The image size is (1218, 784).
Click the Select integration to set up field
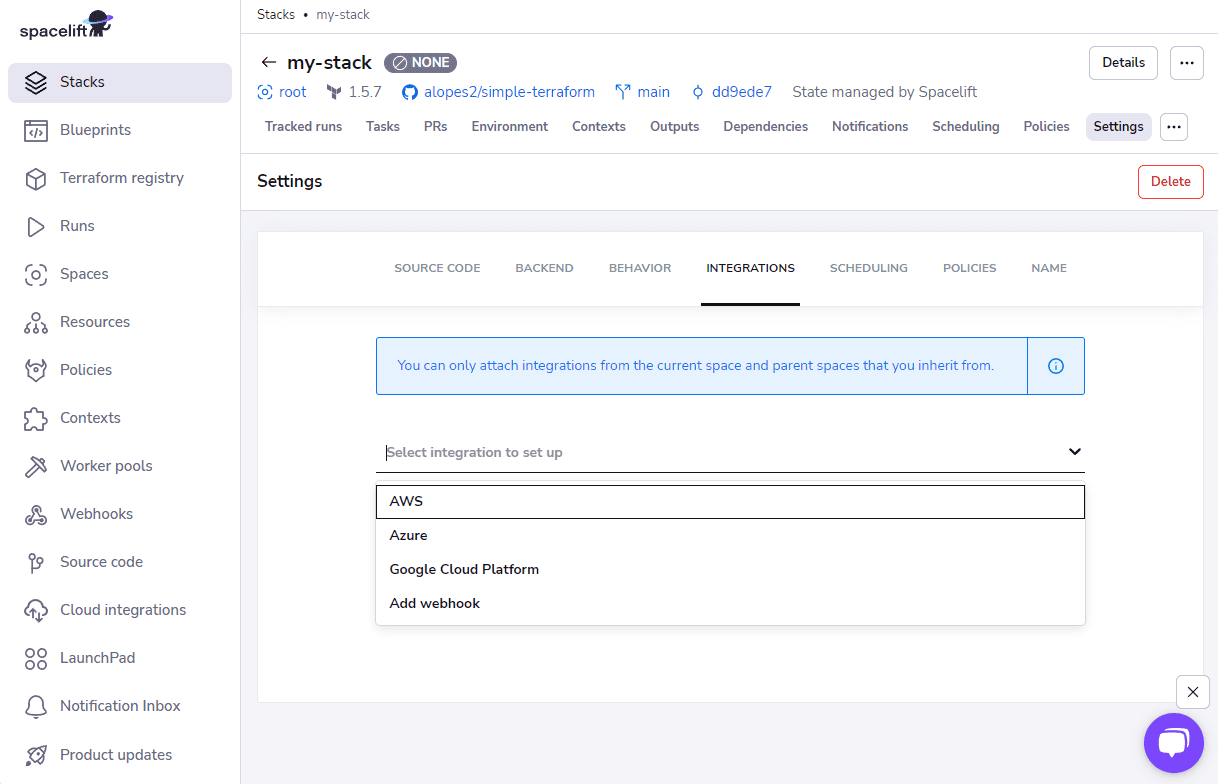pyautogui.click(x=730, y=452)
